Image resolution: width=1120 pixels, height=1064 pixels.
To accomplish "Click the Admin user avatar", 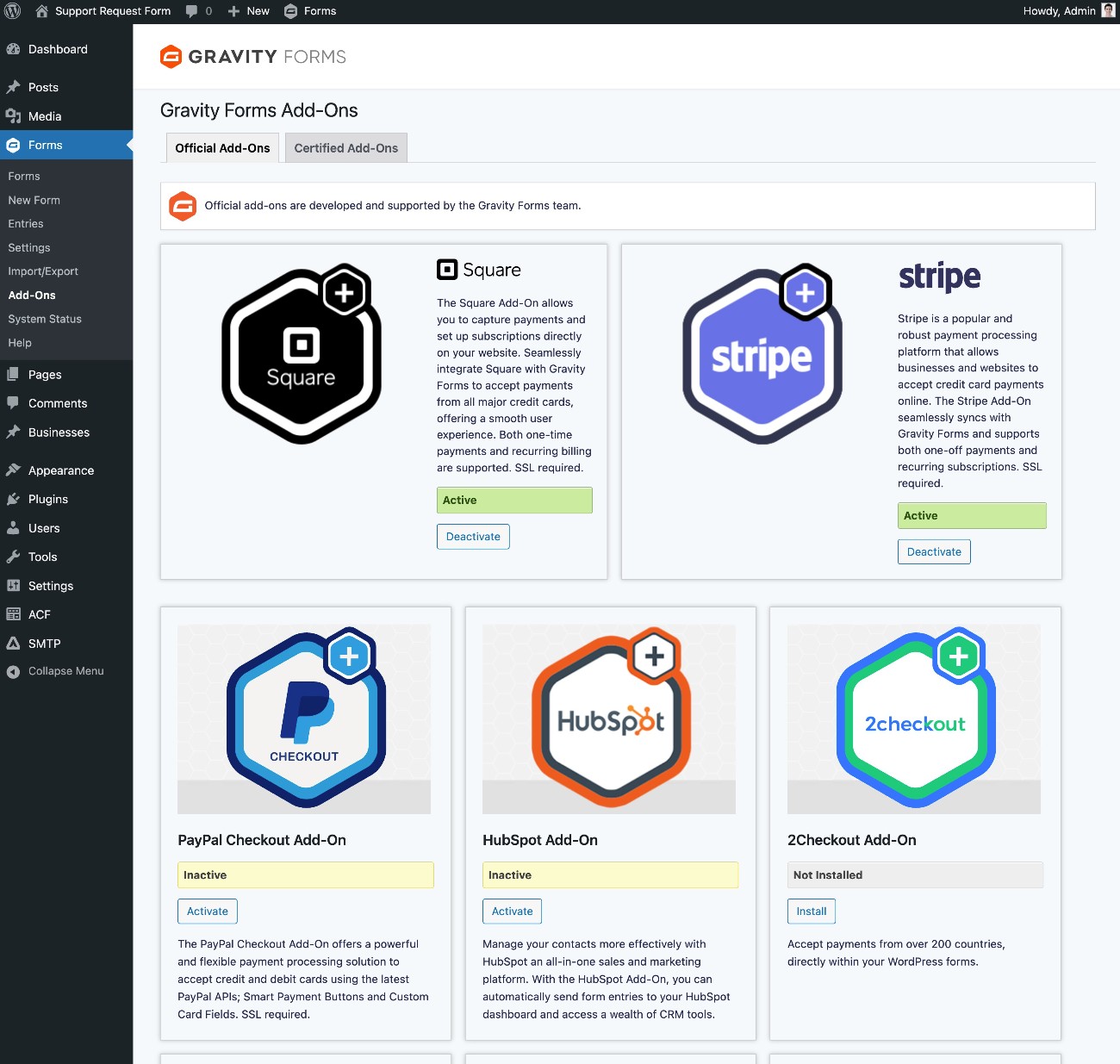I will pos(1108,11).
